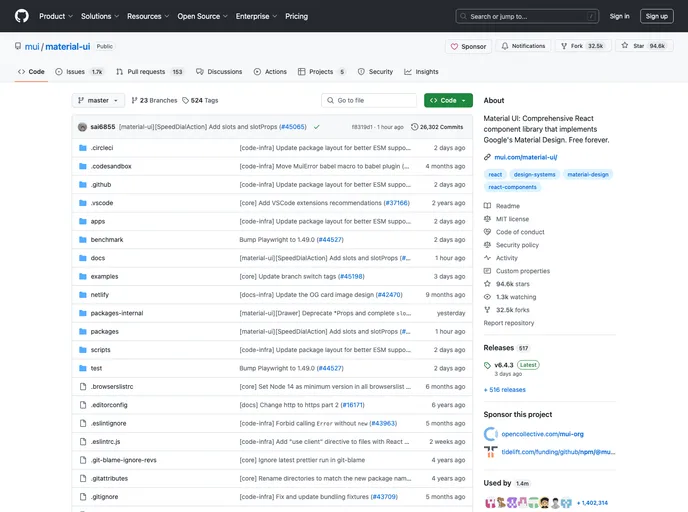Click Report repository link
The width and height of the screenshot is (688, 512).
point(509,323)
